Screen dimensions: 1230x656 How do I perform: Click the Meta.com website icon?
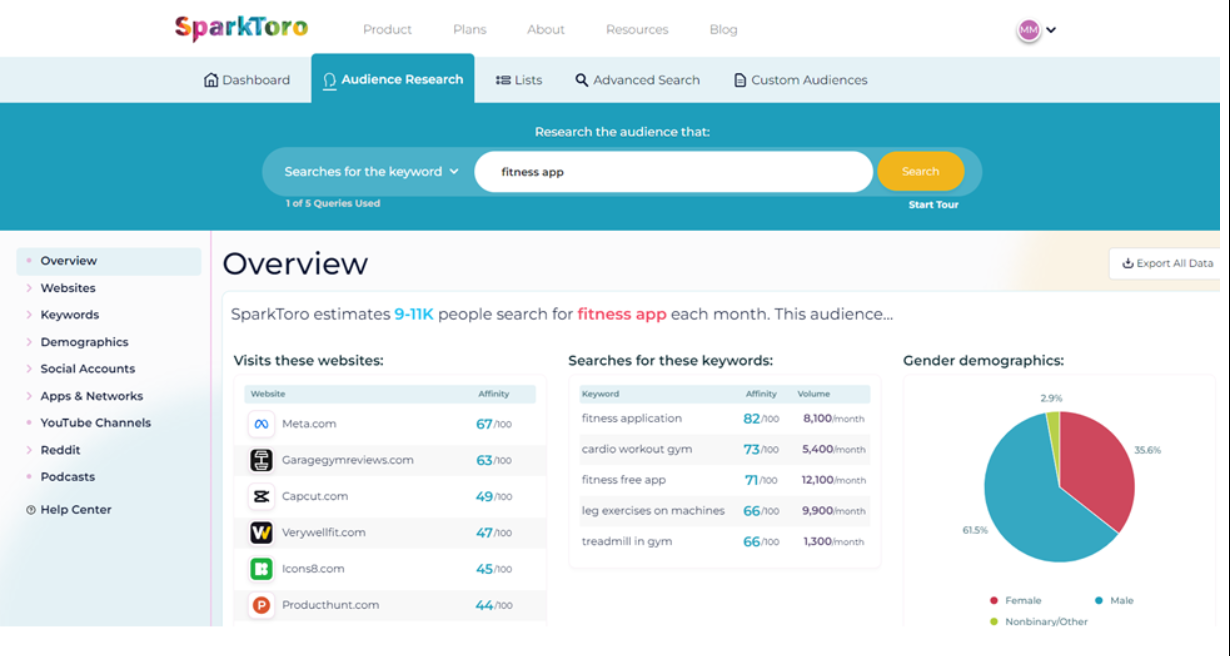coord(261,424)
